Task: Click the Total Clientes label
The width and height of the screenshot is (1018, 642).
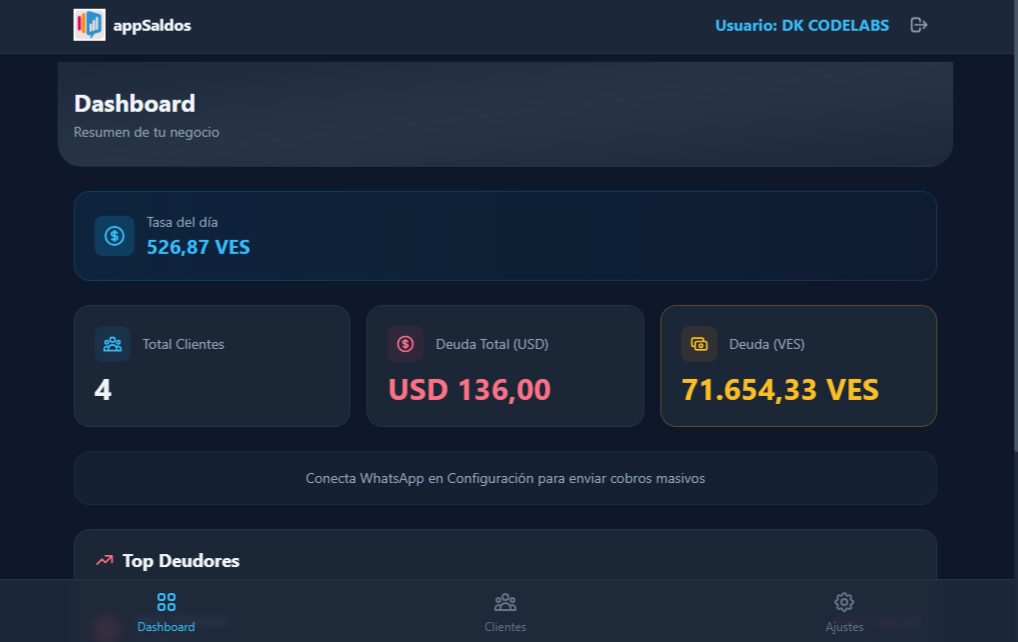Action: 183,344
